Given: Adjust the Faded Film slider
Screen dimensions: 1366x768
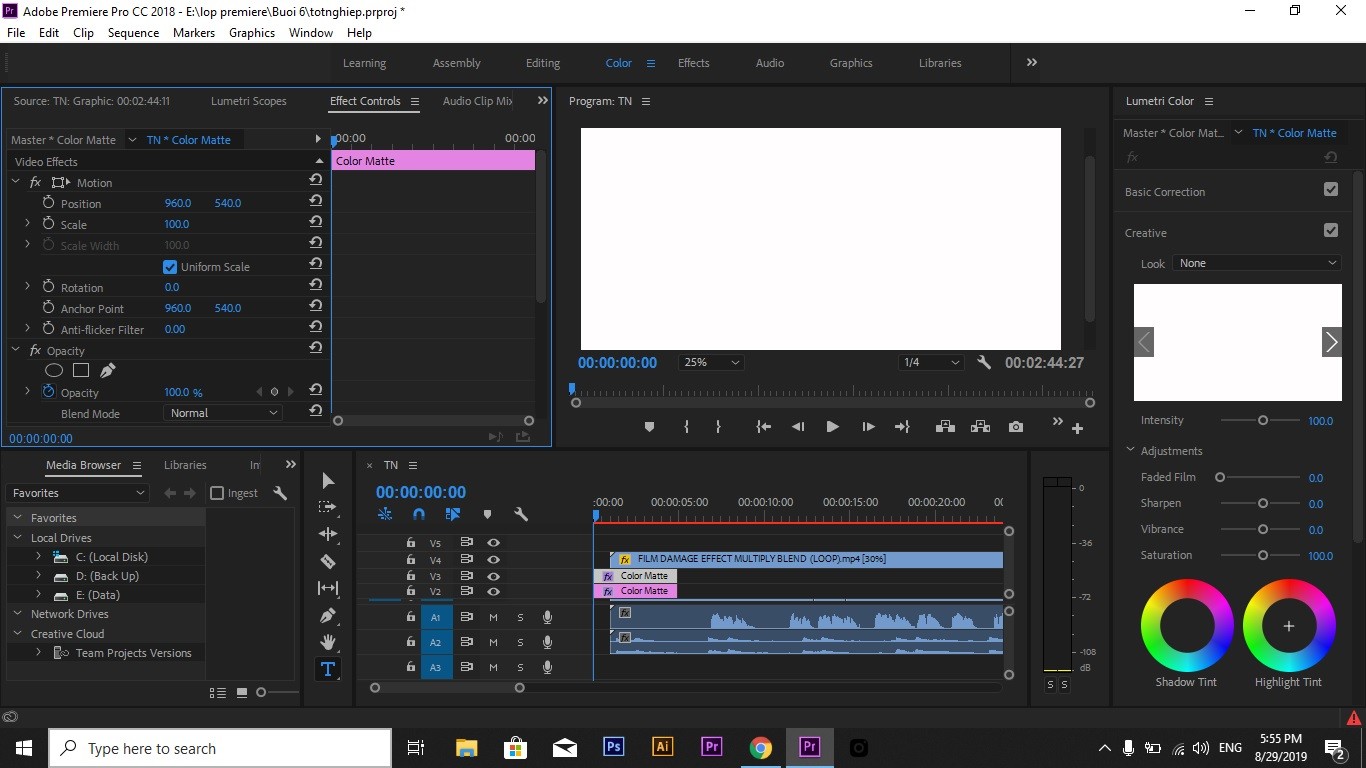Looking at the screenshot, I should click(1220, 477).
